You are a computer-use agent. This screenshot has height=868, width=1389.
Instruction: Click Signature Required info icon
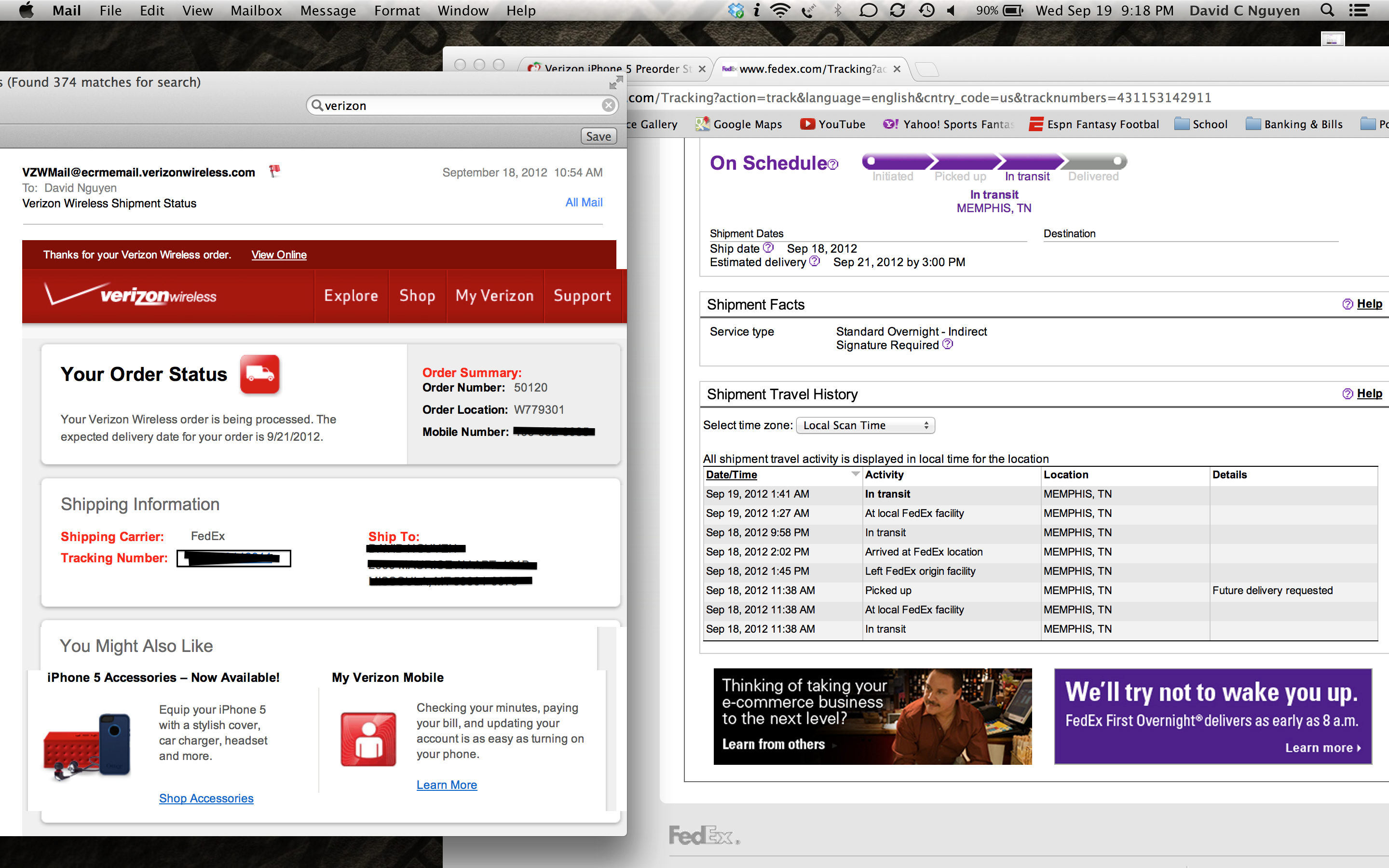(x=948, y=344)
